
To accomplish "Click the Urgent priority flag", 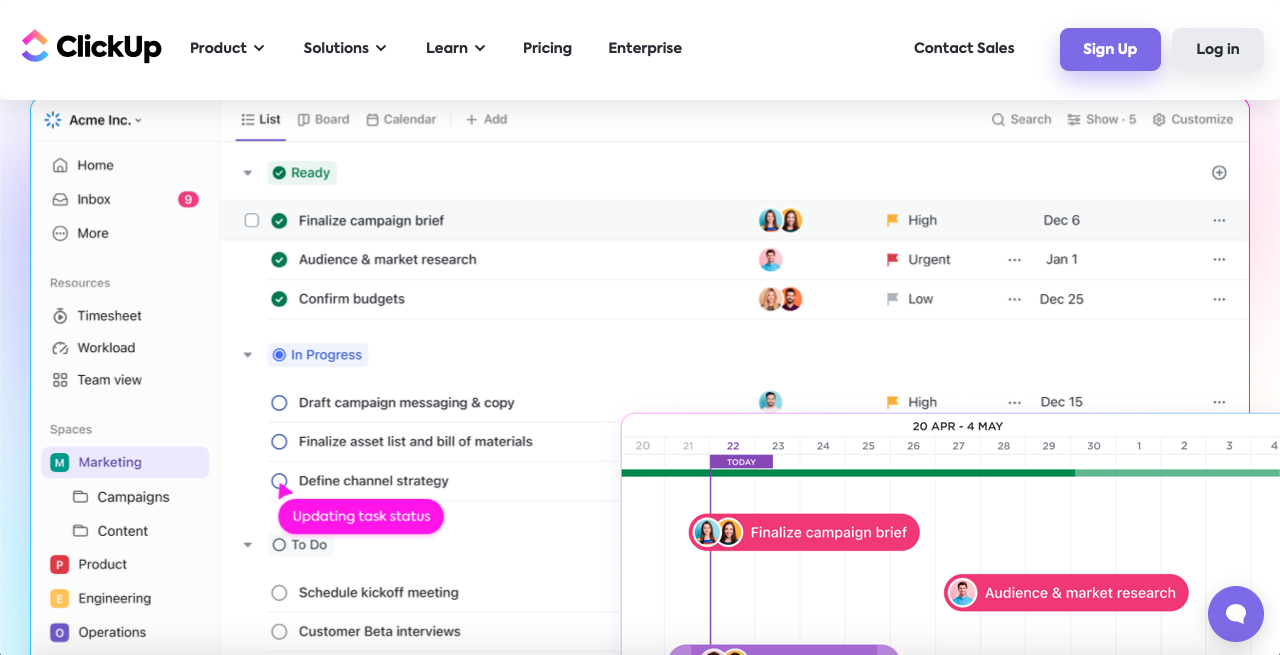I will click(893, 259).
